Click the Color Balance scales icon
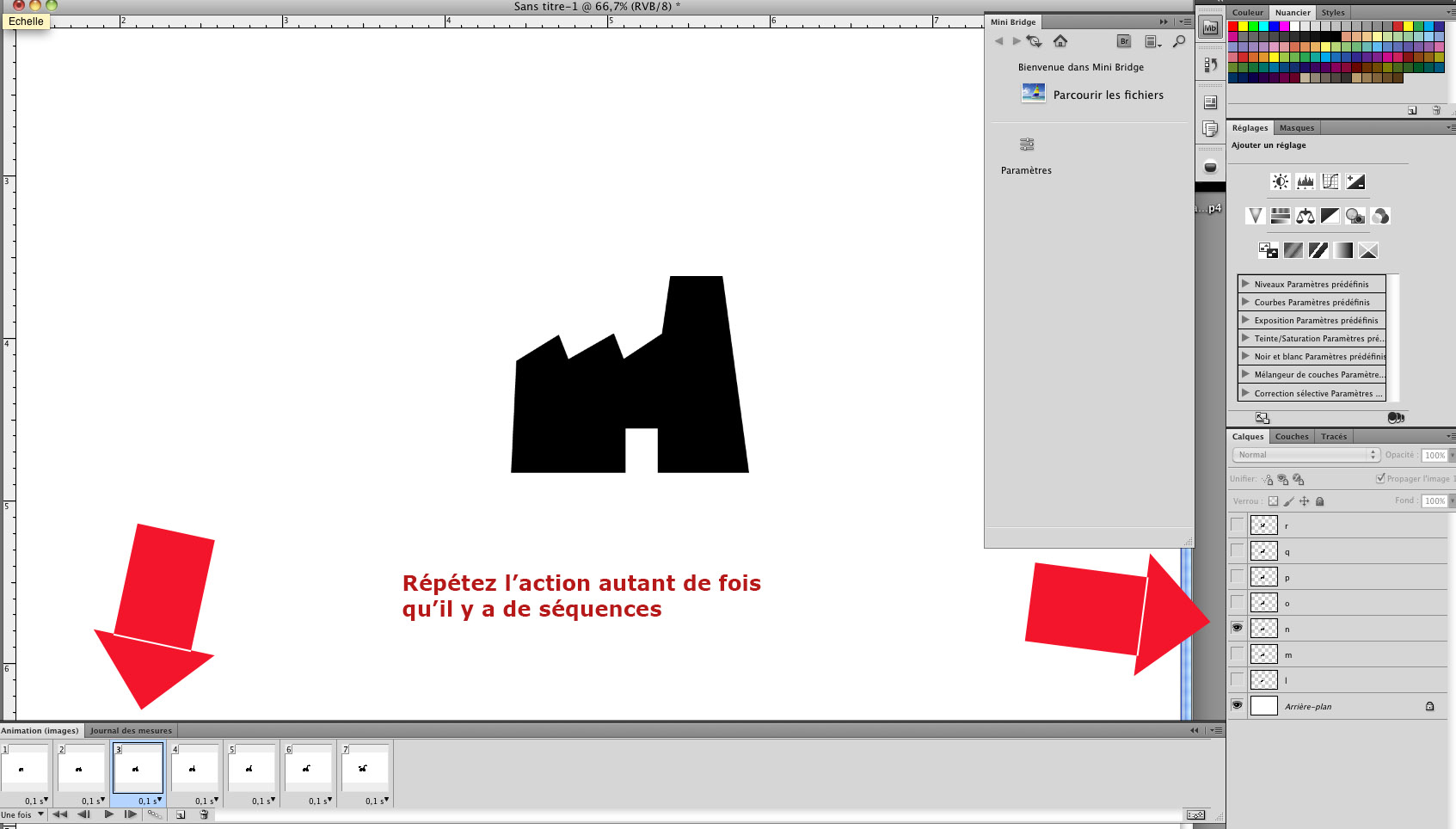 (x=1305, y=216)
